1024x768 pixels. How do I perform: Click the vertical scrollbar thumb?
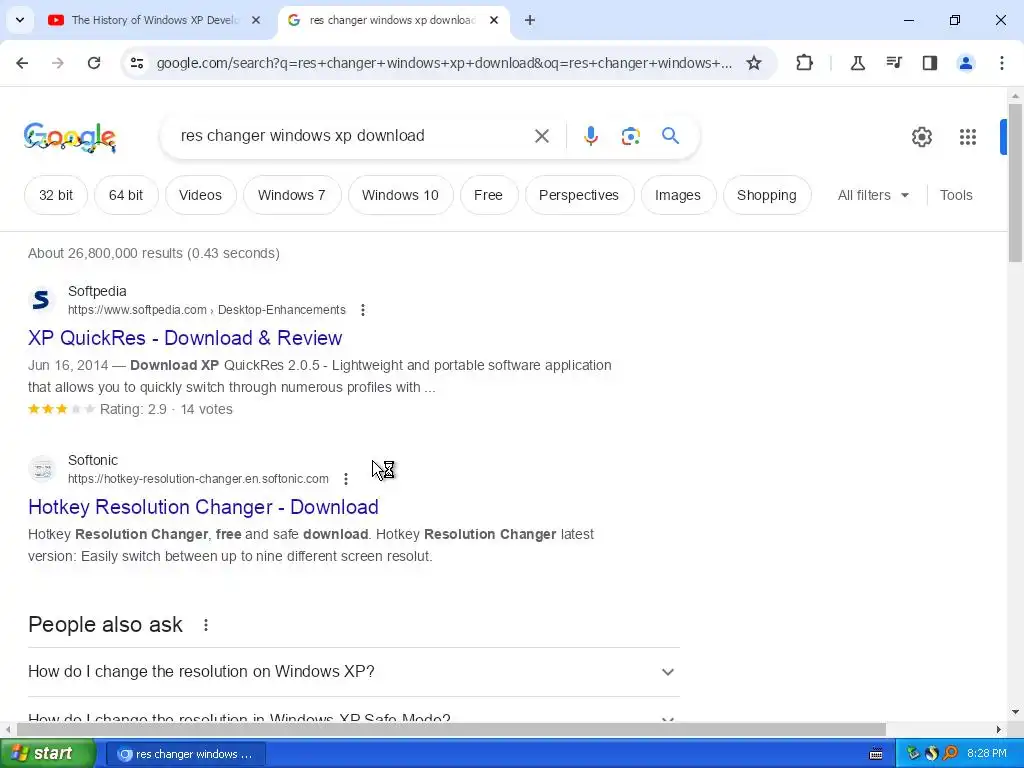1015,182
